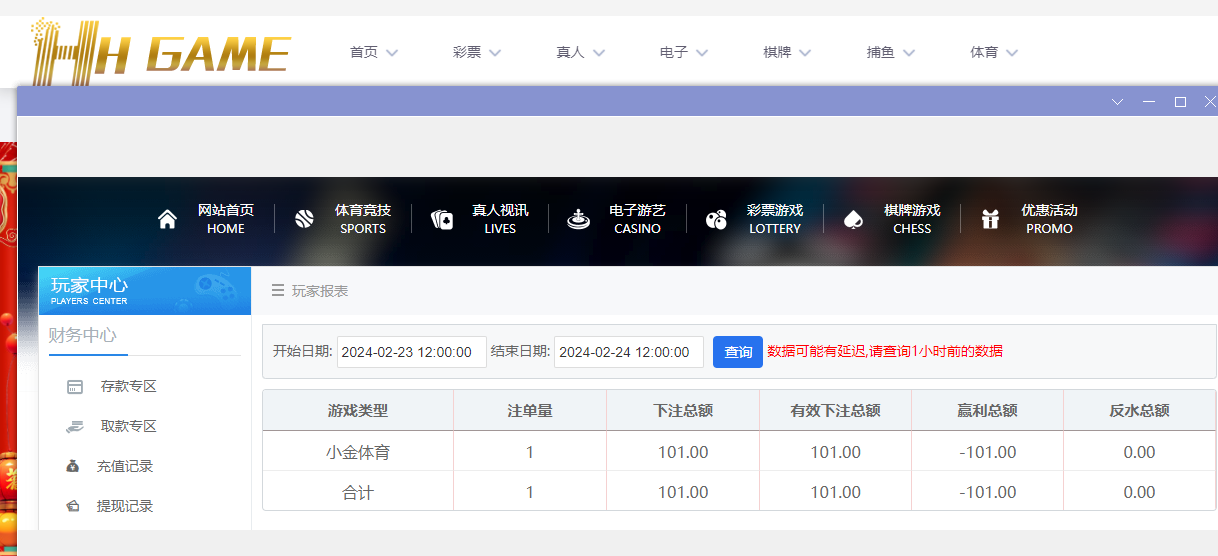
Task: Click the home icon beside 网站首页
Action: pyautogui.click(x=167, y=220)
